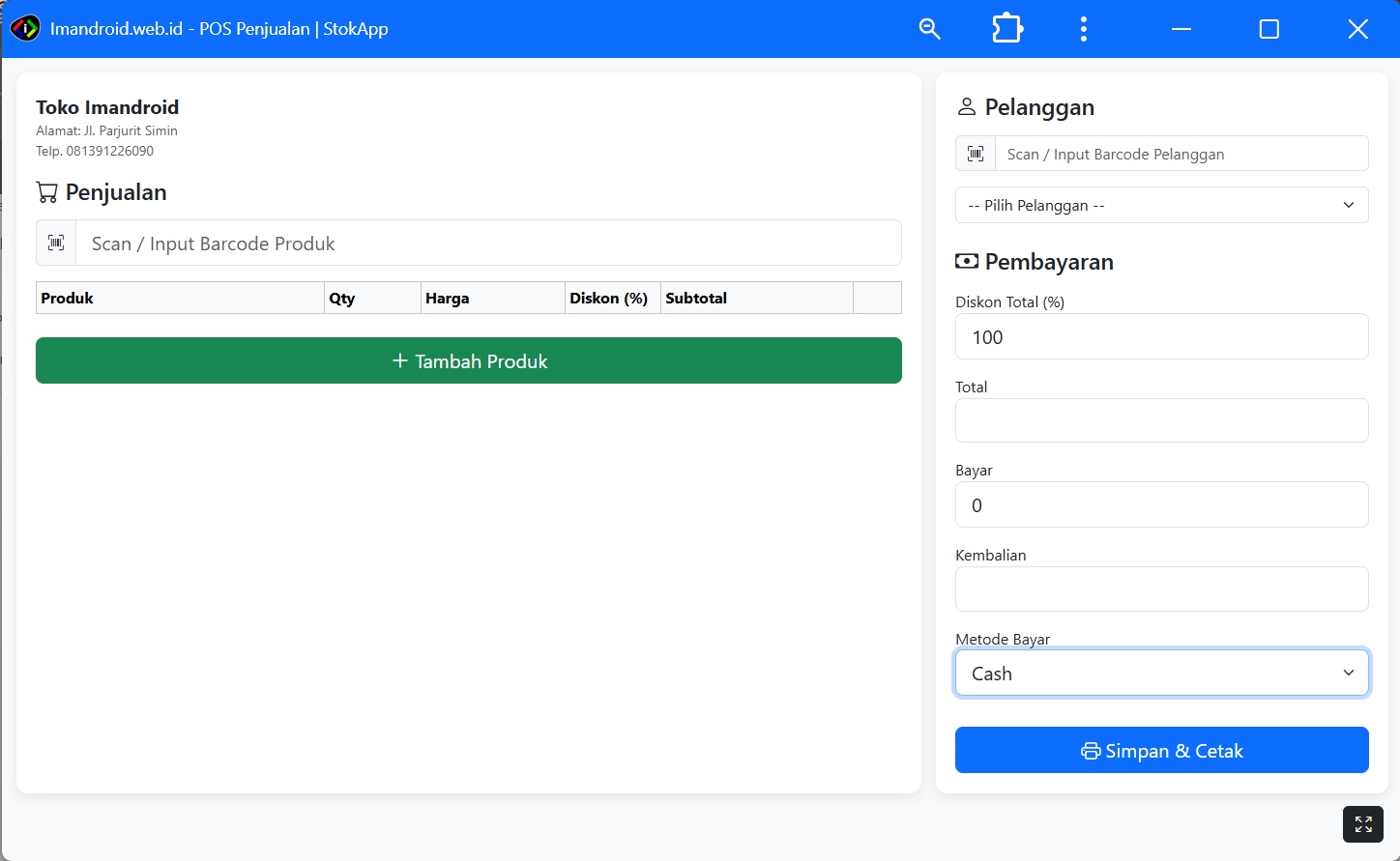
Task: Click the Simpan & Cetak button
Action: 1162,750
